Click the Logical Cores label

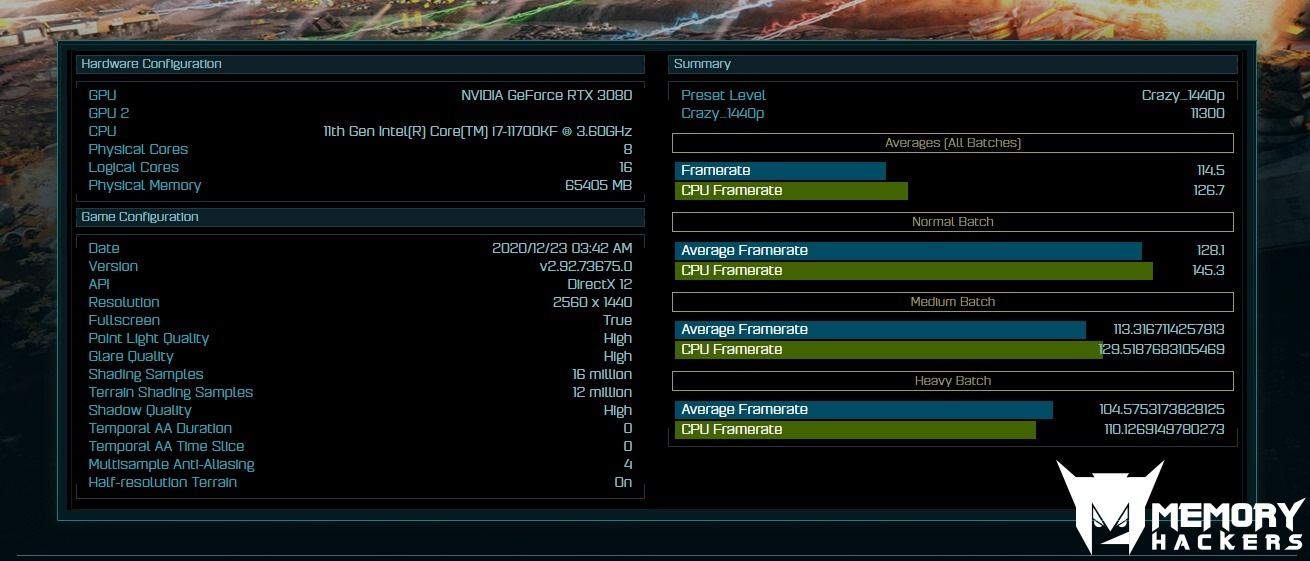[134, 168]
